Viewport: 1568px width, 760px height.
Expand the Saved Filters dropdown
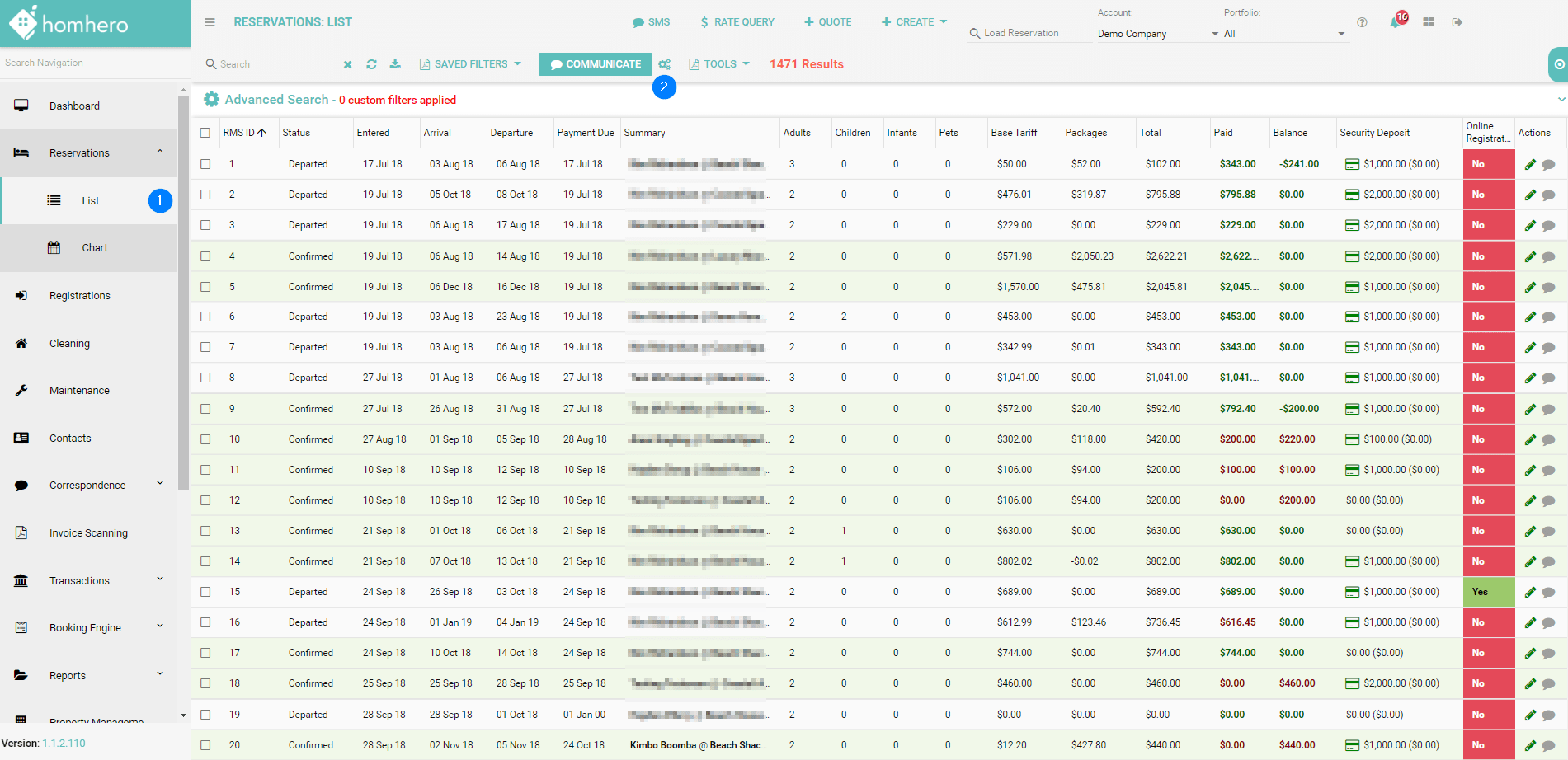click(470, 63)
